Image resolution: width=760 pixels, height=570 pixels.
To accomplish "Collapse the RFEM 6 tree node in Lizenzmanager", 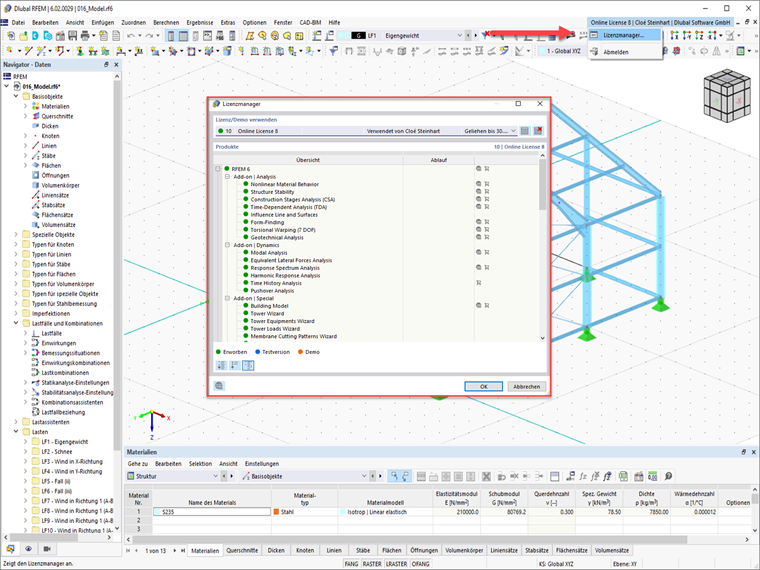I will [218, 169].
